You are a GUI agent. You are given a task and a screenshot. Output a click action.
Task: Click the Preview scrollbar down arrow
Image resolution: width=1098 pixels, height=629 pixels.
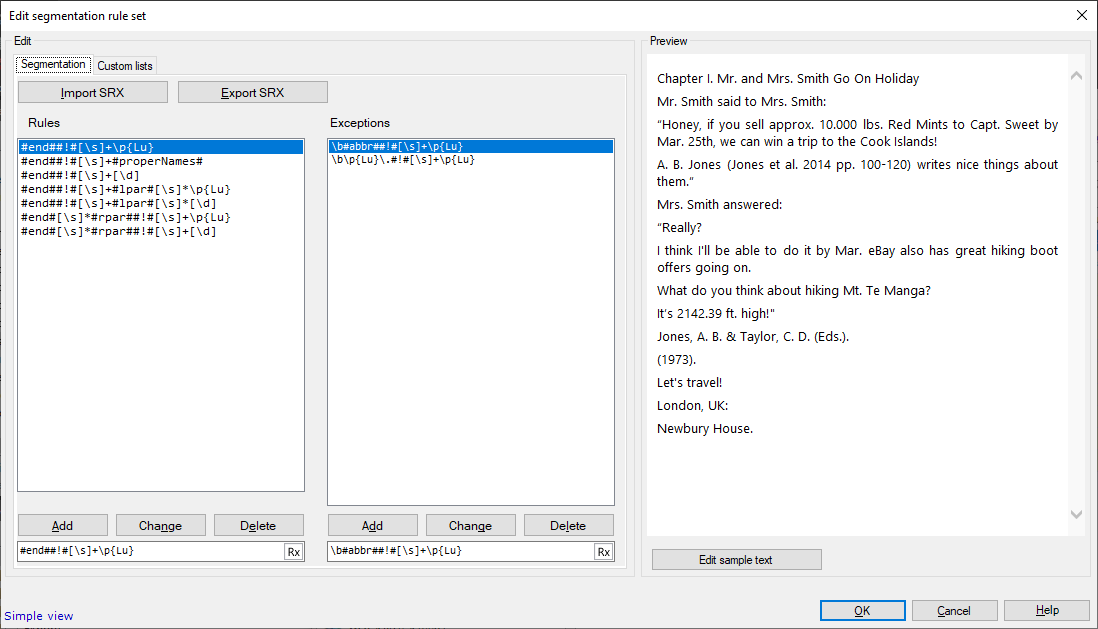click(x=1076, y=513)
